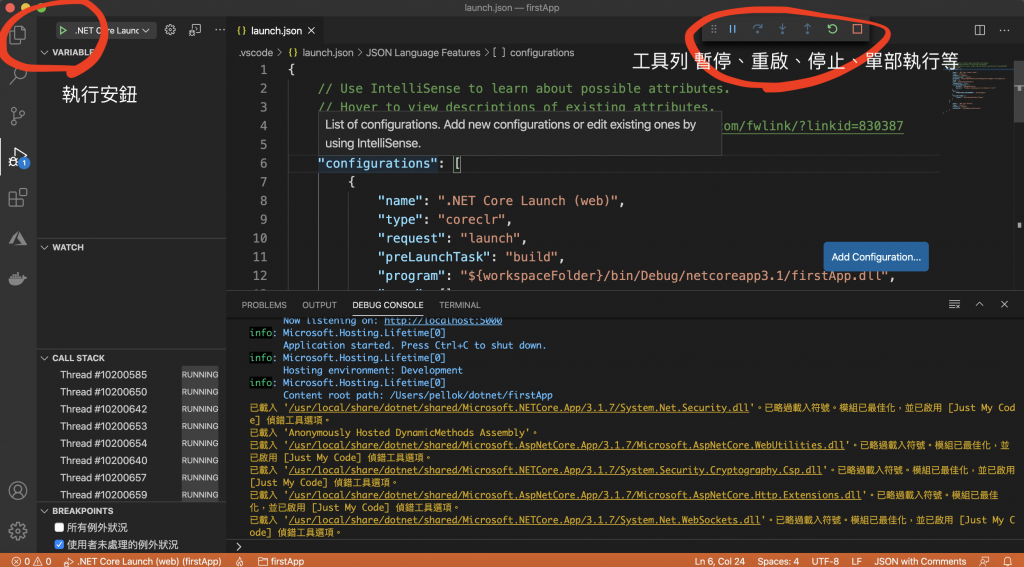The width and height of the screenshot is (1024, 567).
Task: Switch to the PROBLEMS tab
Action: pyautogui.click(x=264, y=305)
